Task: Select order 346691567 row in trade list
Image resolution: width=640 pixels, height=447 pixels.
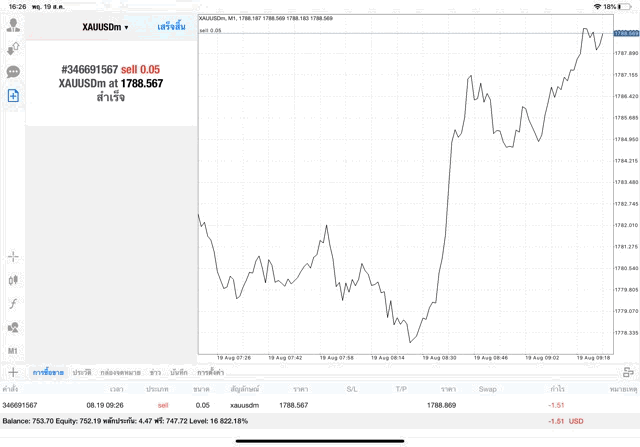Action: coord(300,405)
